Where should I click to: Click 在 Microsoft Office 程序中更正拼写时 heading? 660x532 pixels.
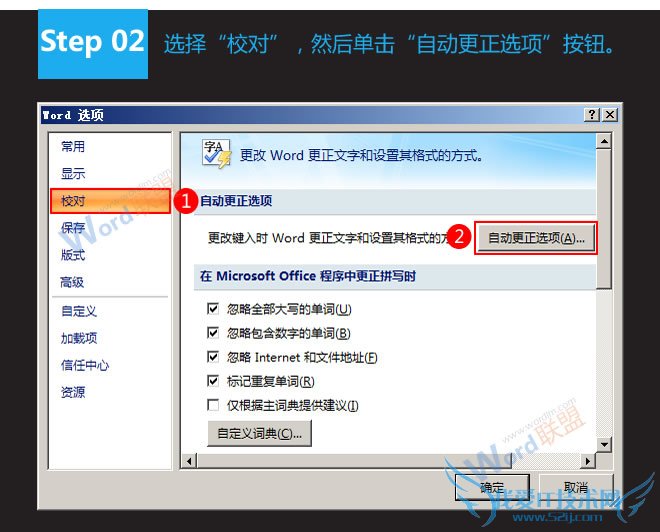pyautogui.click(x=308, y=276)
